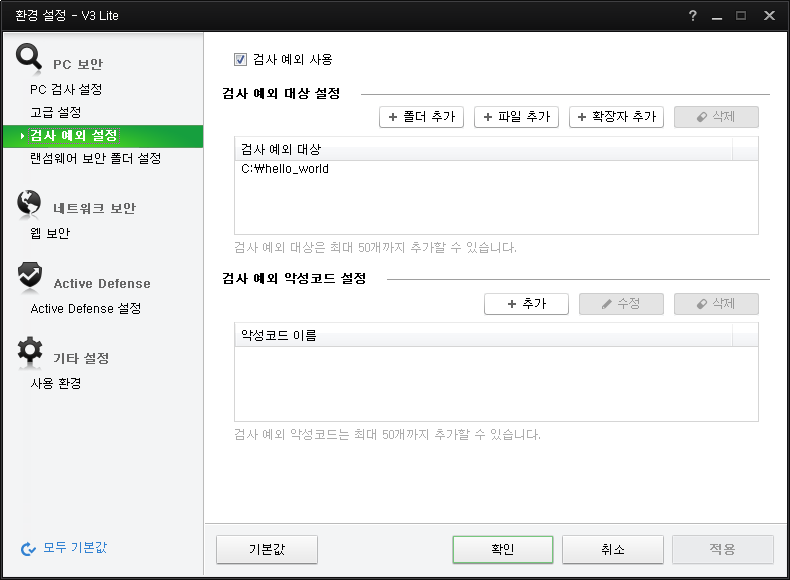Open PC 검사 설정 page
The height and width of the screenshot is (580, 790).
point(65,90)
